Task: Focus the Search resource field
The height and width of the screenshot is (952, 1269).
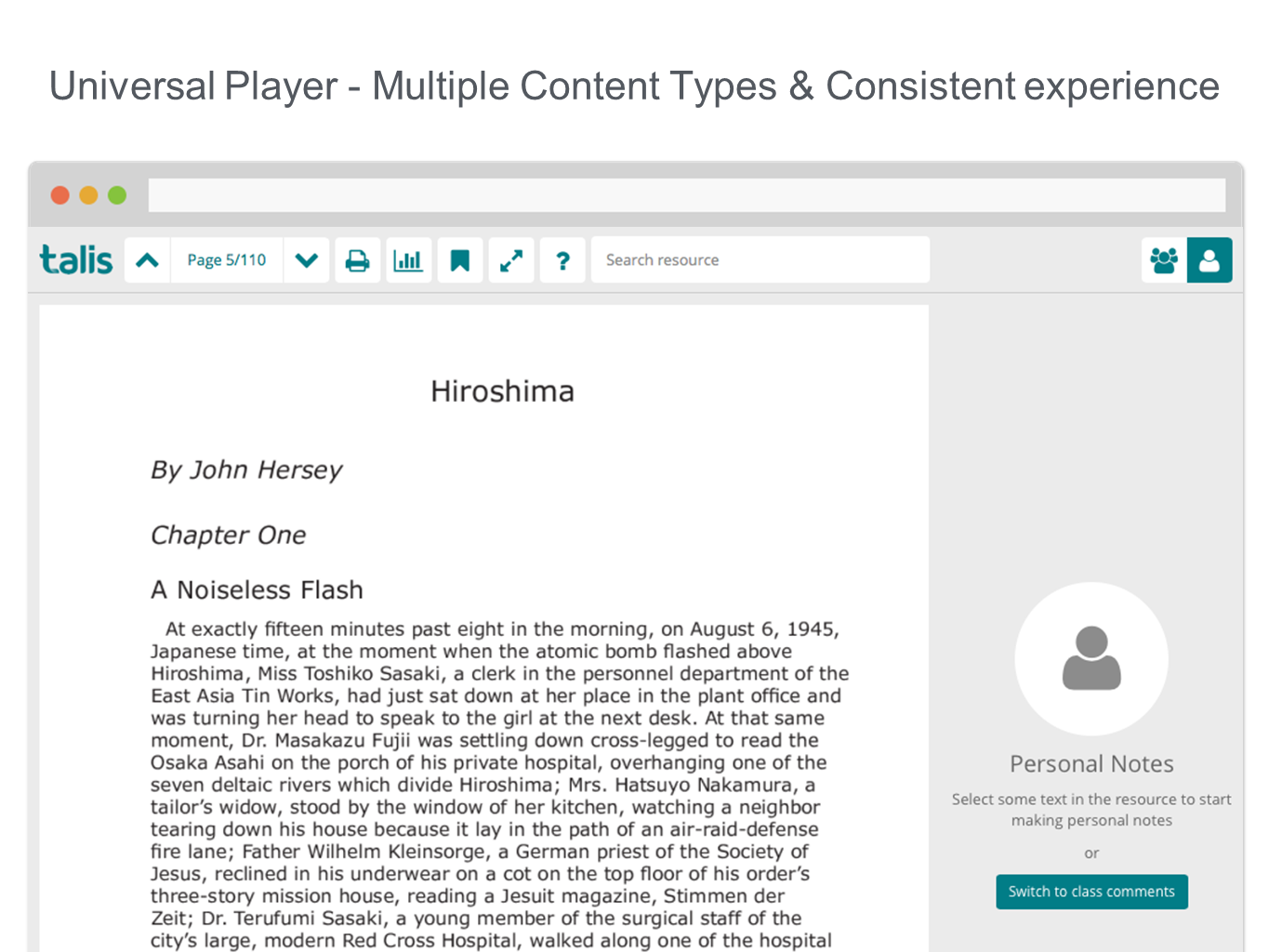Action: point(760,260)
